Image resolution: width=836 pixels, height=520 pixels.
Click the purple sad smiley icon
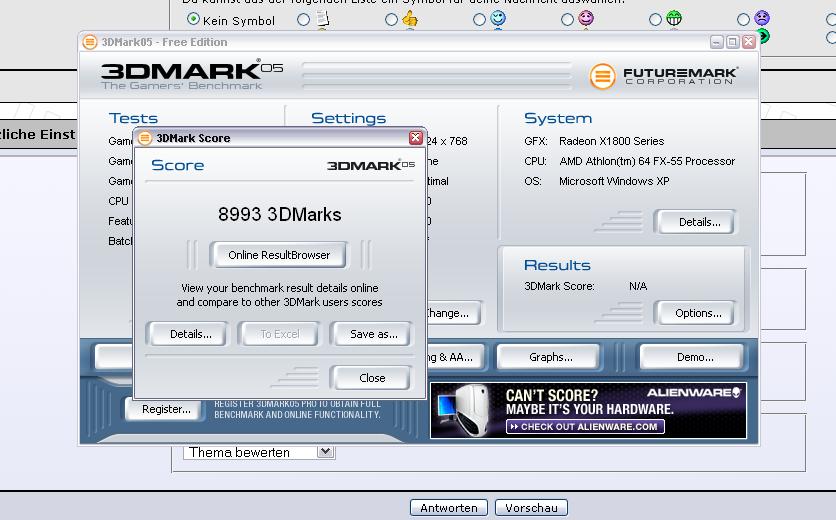762,19
